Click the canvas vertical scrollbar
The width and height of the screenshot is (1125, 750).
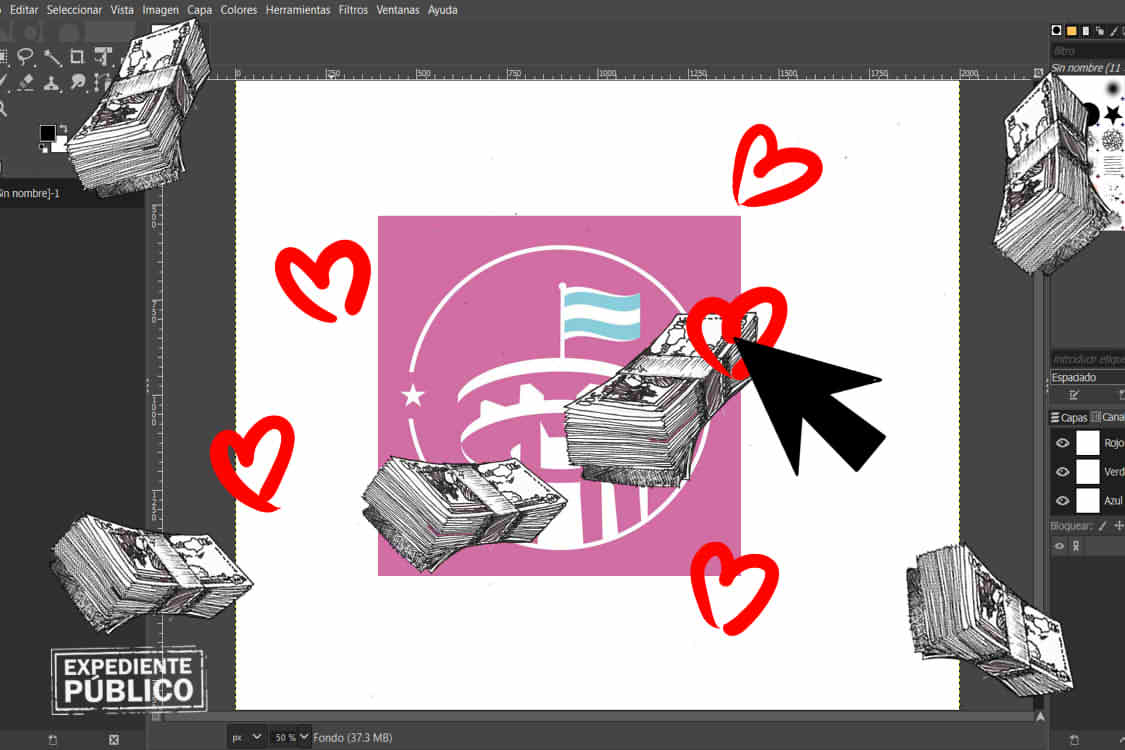(1040, 393)
